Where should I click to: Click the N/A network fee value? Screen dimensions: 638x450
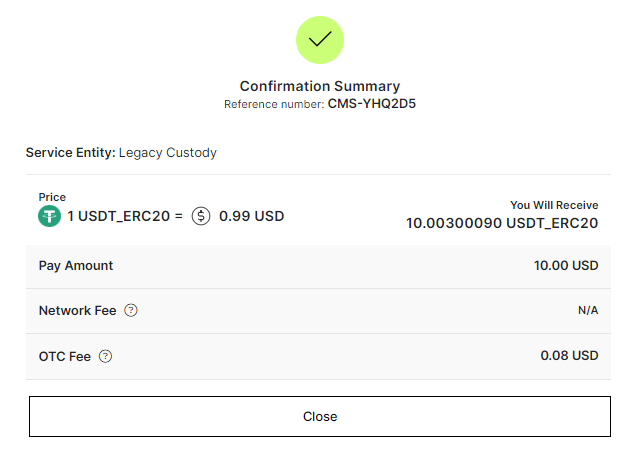pos(588,310)
